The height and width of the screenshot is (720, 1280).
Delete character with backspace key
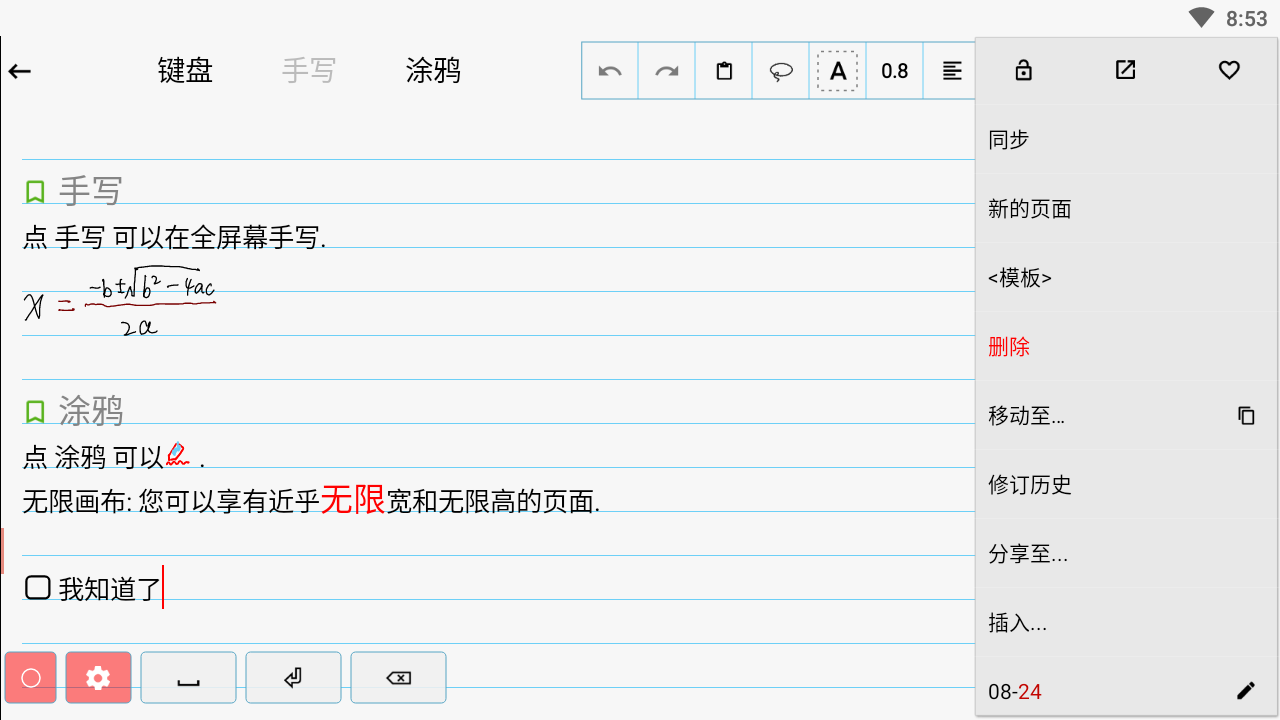(398, 678)
